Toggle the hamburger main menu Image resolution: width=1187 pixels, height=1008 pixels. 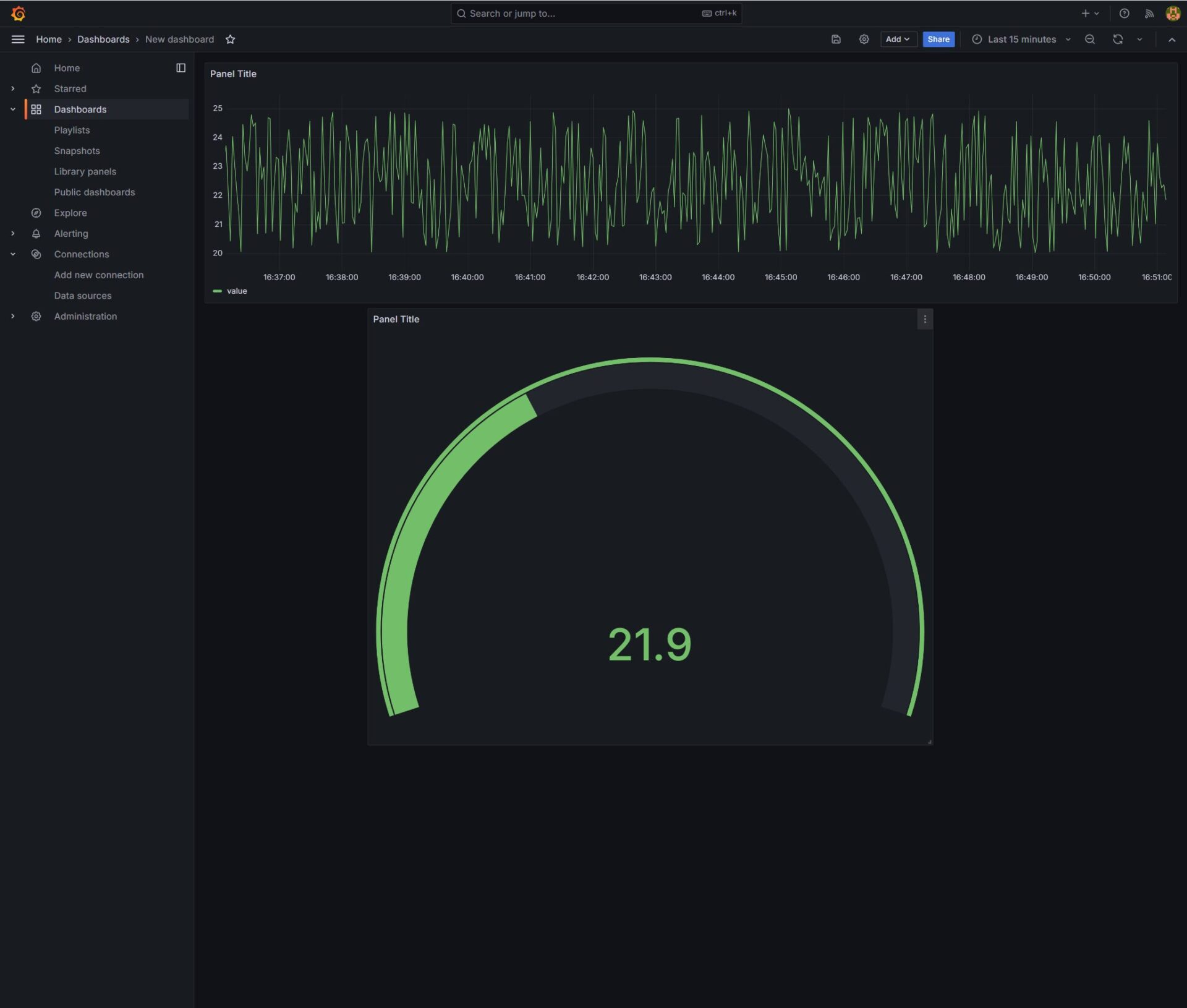[x=18, y=39]
